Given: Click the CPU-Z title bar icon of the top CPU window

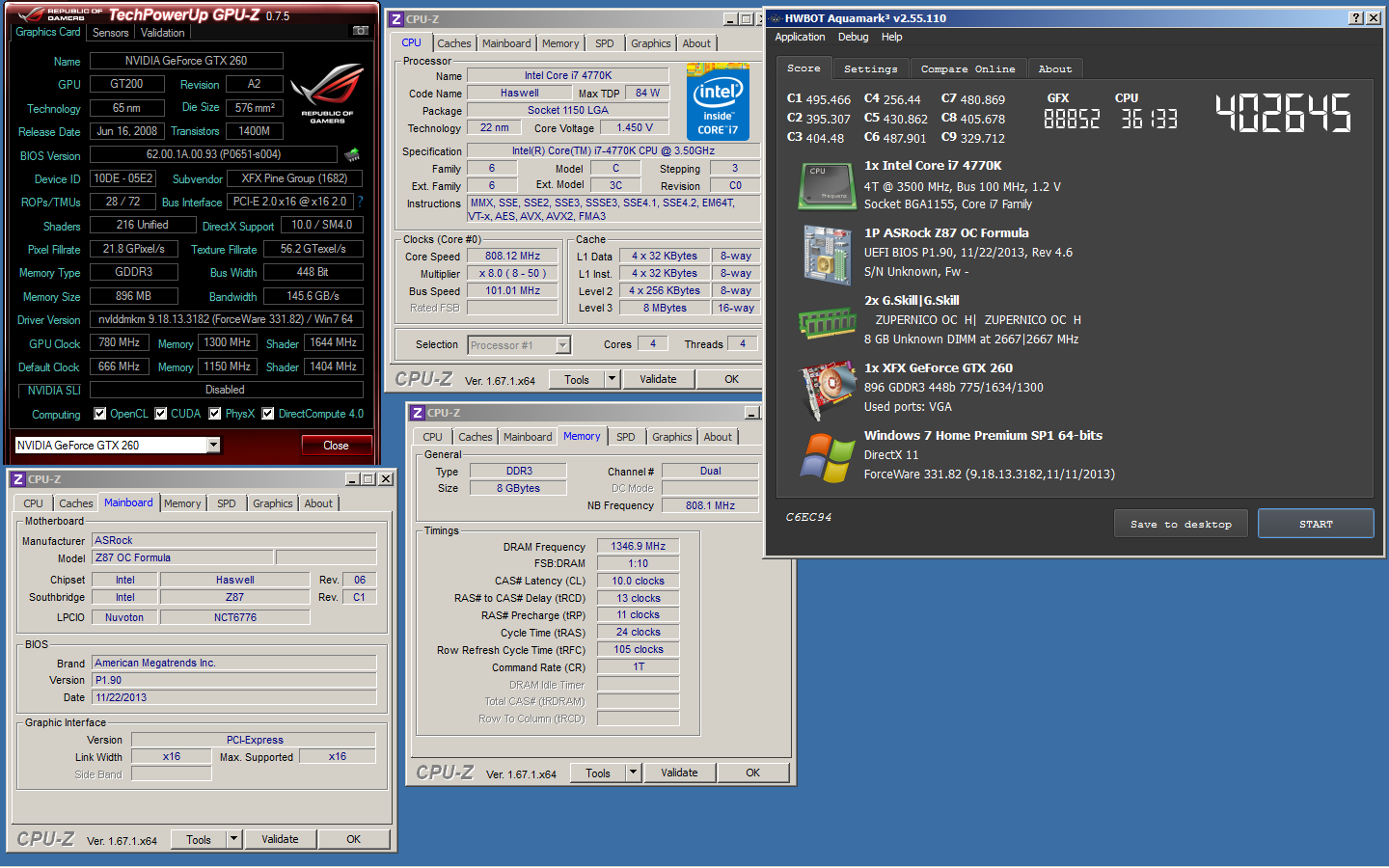Looking at the screenshot, I should point(396,19).
